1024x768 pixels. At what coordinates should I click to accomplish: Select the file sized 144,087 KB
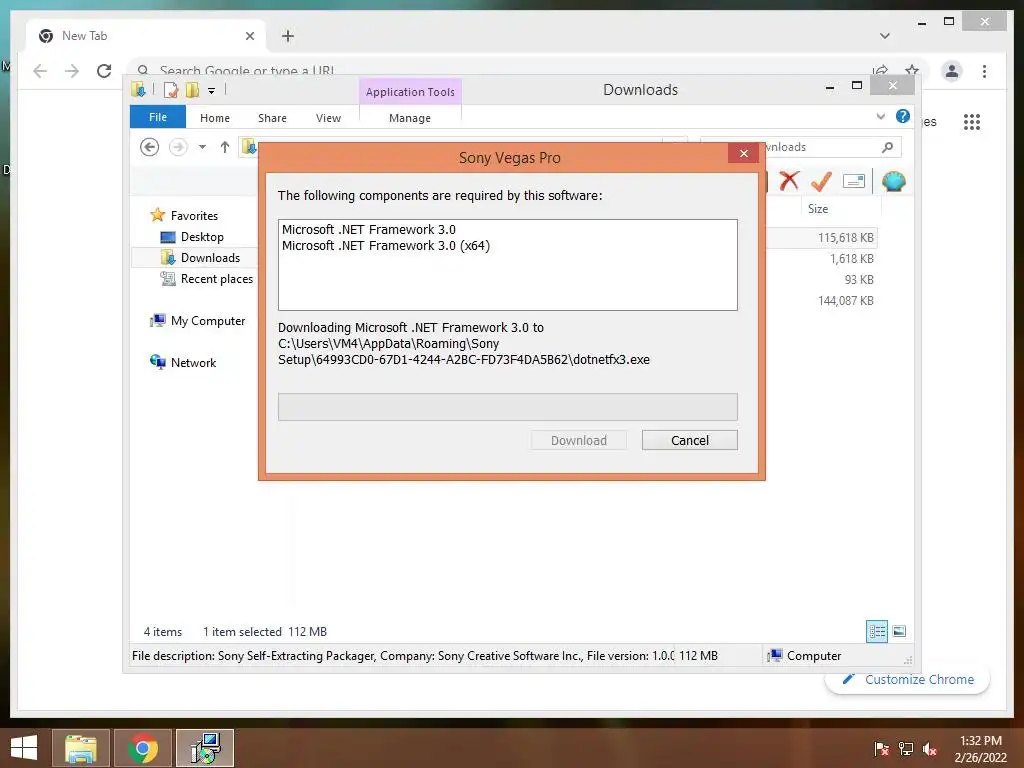(x=846, y=300)
